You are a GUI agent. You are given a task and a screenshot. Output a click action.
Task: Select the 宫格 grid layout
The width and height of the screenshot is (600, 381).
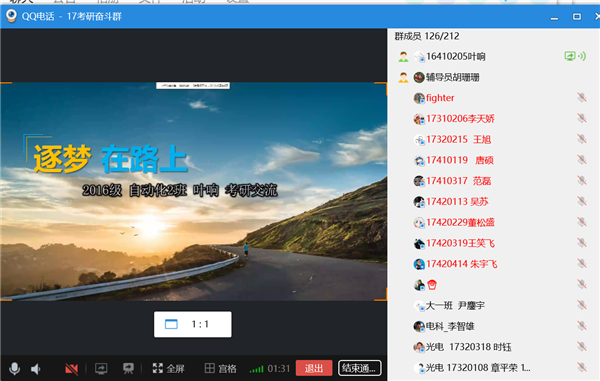click(220, 368)
